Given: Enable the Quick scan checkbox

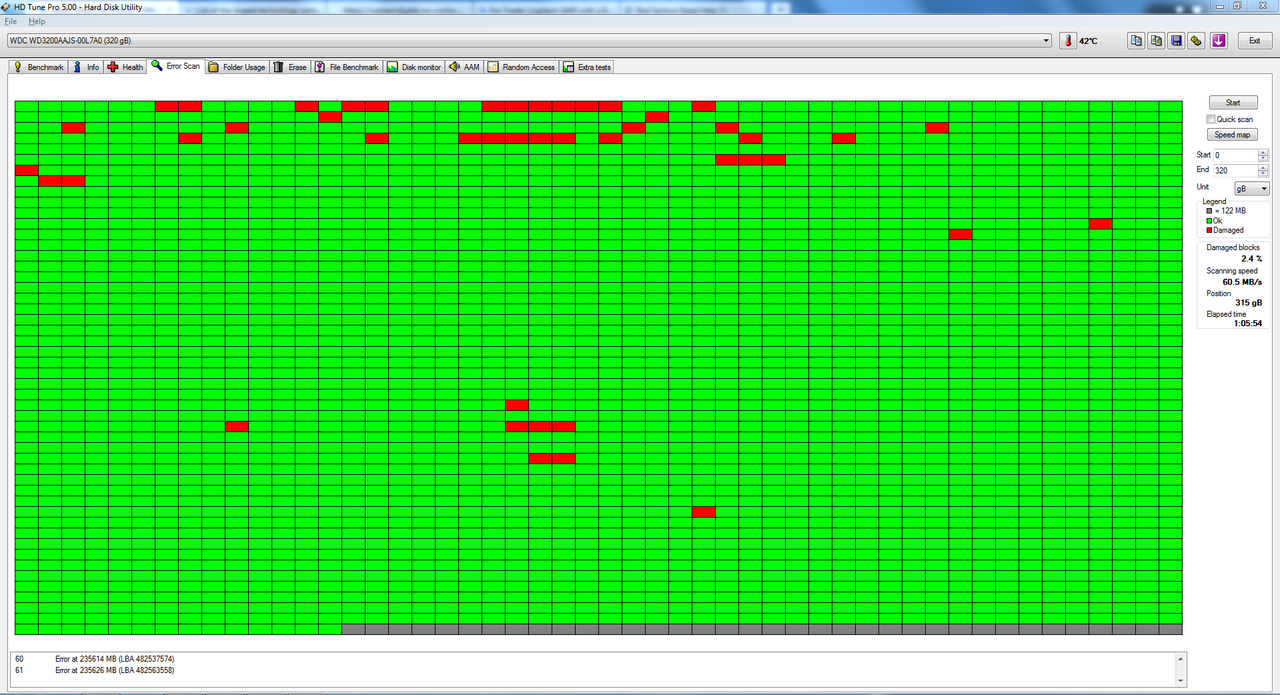Looking at the screenshot, I should pyautogui.click(x=1211, y=119).
